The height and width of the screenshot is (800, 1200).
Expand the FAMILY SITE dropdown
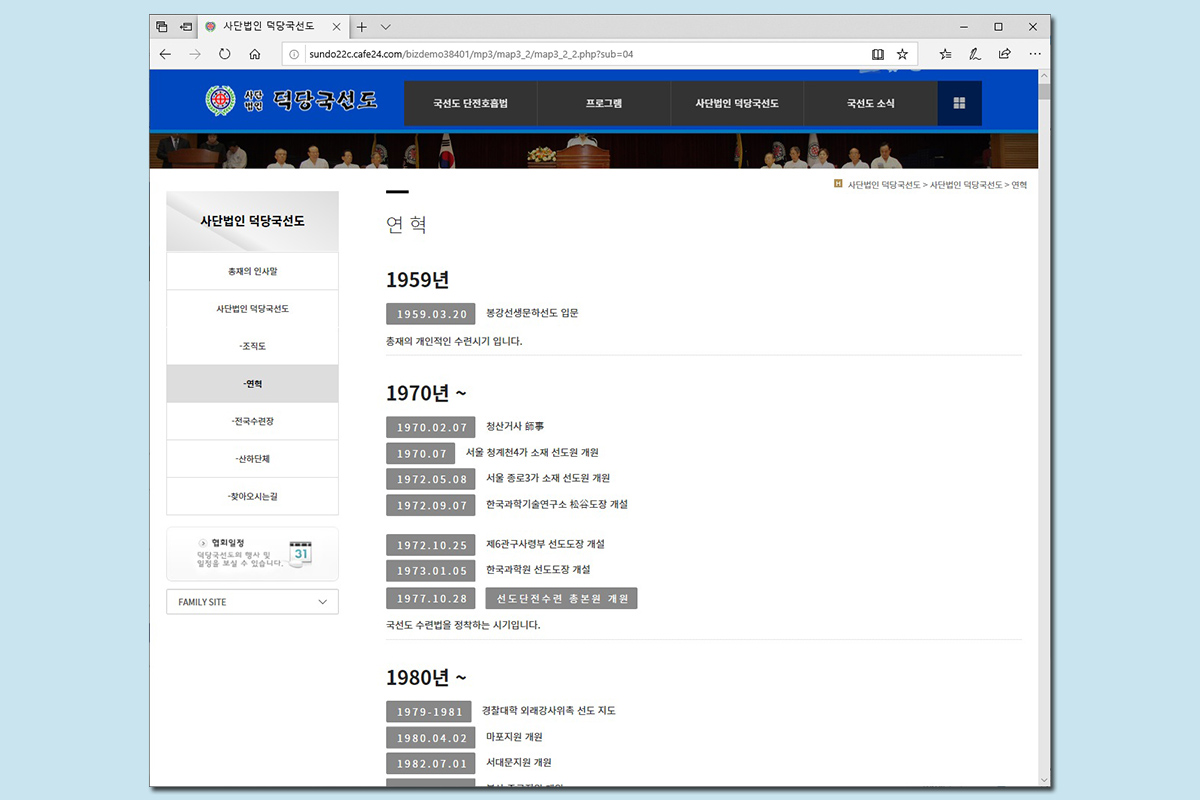click(252, 602)
